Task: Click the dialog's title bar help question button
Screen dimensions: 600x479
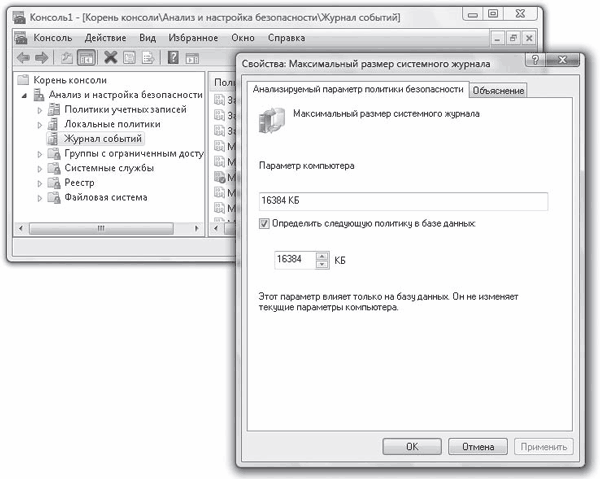Action: tap(535, 59)
